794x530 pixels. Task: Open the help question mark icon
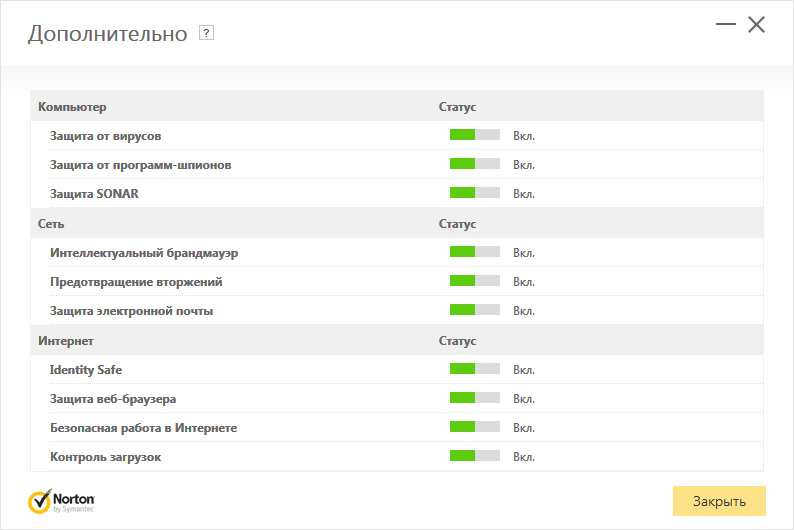pyautogui.click(x=207, y=33)
